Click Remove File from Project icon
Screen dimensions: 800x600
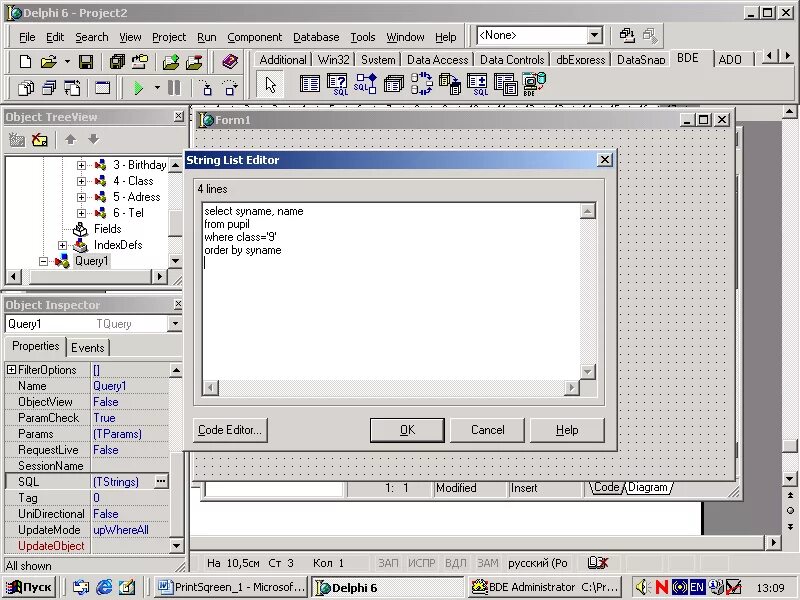194,62
